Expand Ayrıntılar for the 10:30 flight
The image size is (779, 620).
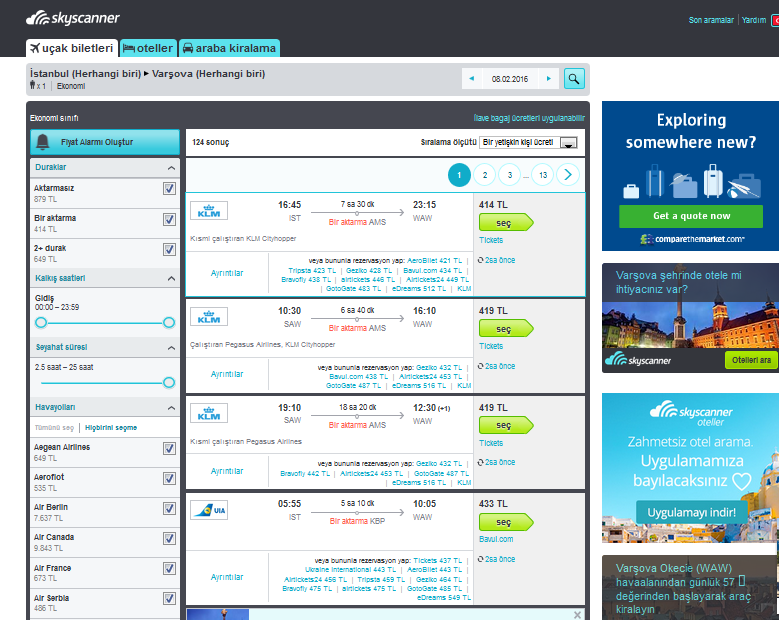coord(227,374)
